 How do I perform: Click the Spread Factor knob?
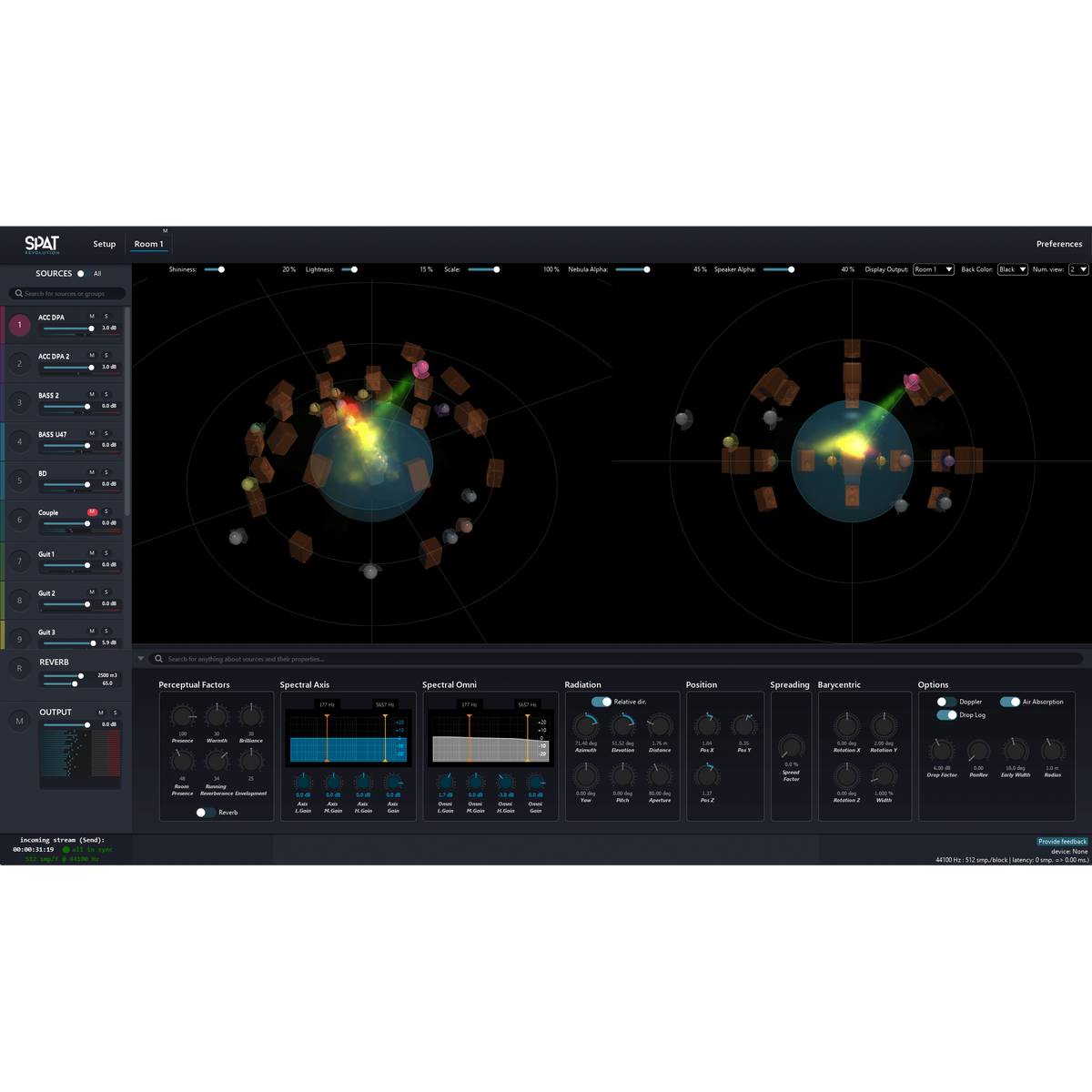(x=792, y=747)
